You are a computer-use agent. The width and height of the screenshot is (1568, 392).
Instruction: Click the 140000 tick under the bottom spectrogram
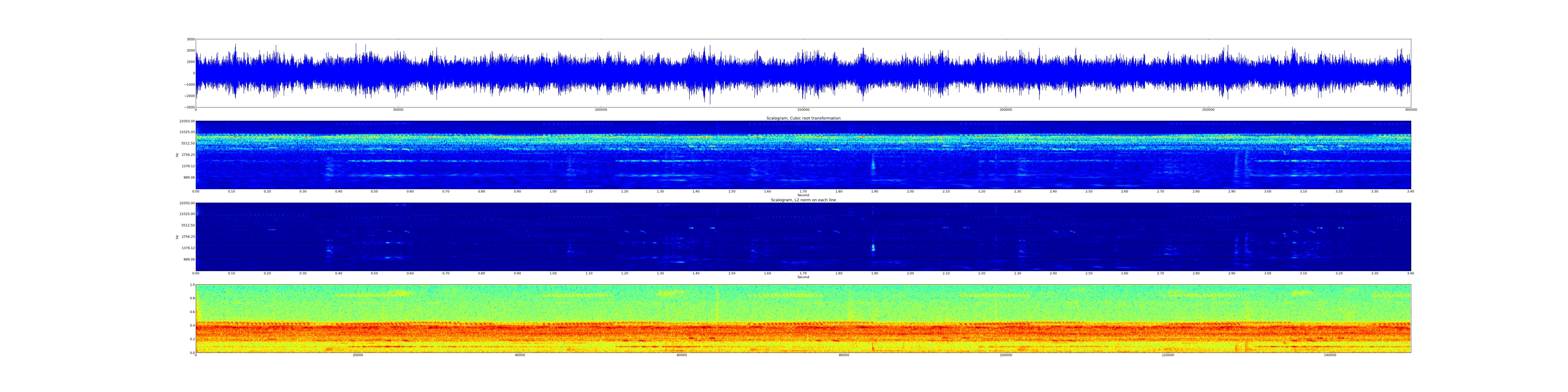click(1330, 355)
